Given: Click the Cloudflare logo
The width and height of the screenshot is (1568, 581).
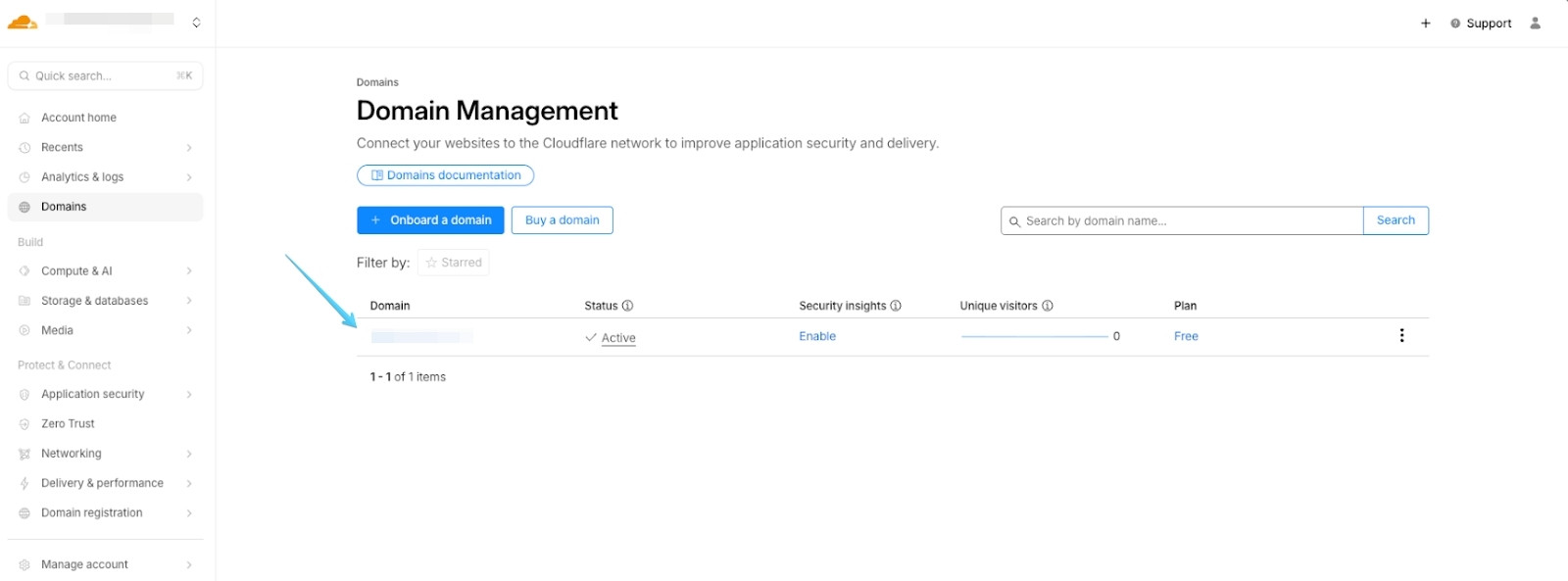Looking at the screenshot, I should [x=23, y=23].
